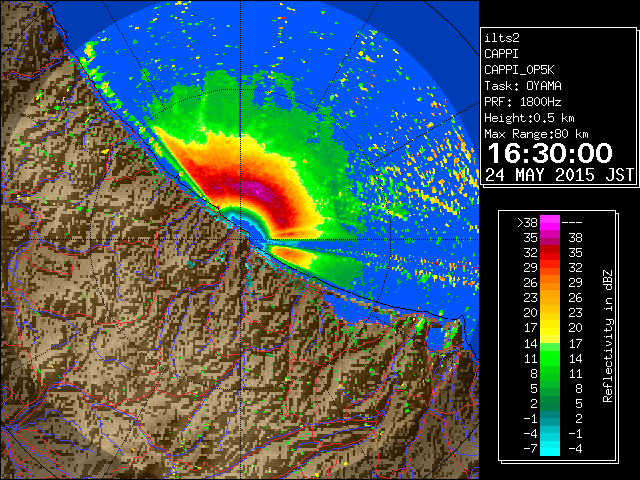Click 'PRF: 1800Hz' text
The height and width of the screenshot is (480, 640).
point(522,102)
